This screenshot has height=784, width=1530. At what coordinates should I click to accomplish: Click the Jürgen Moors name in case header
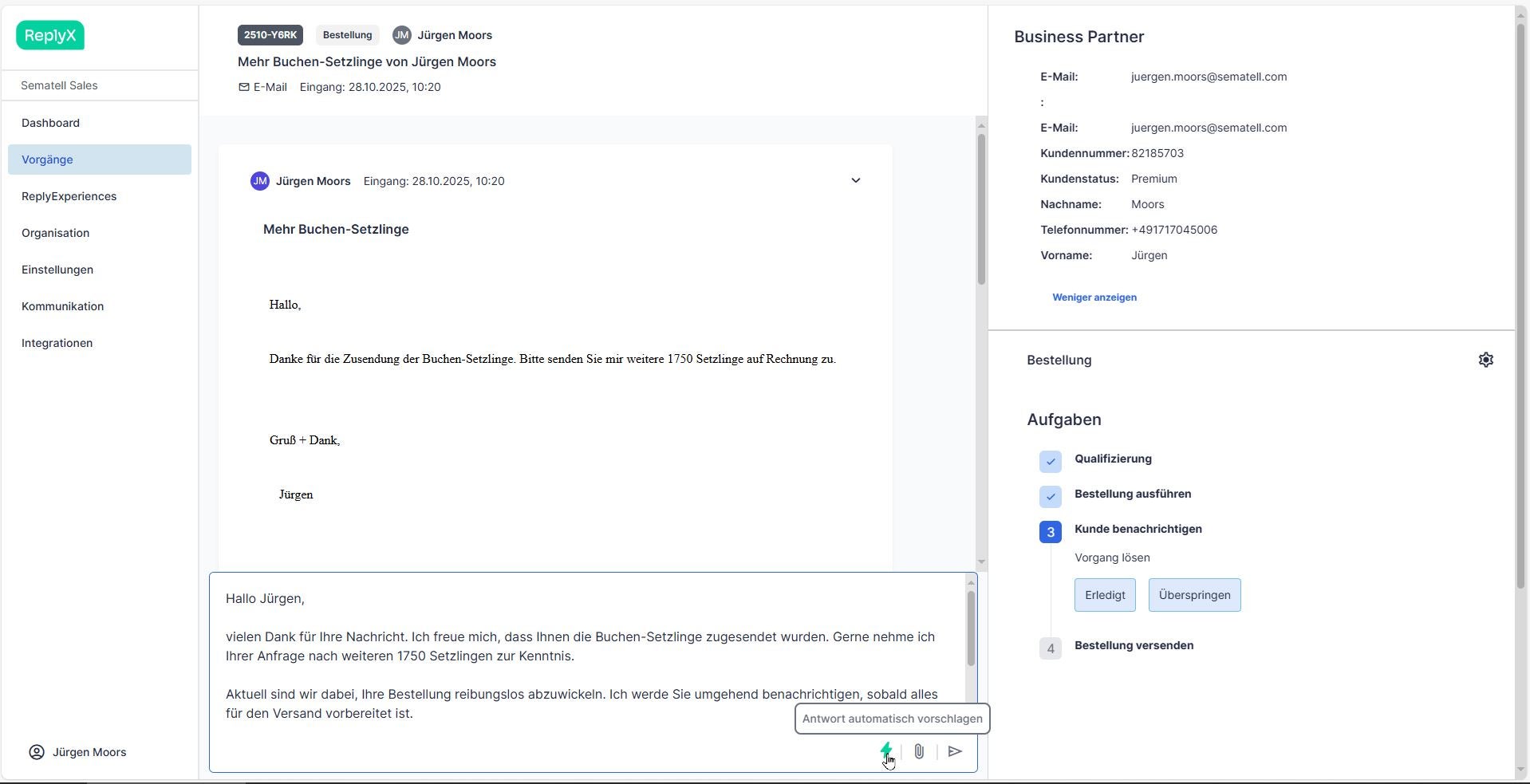click(455, 35)
